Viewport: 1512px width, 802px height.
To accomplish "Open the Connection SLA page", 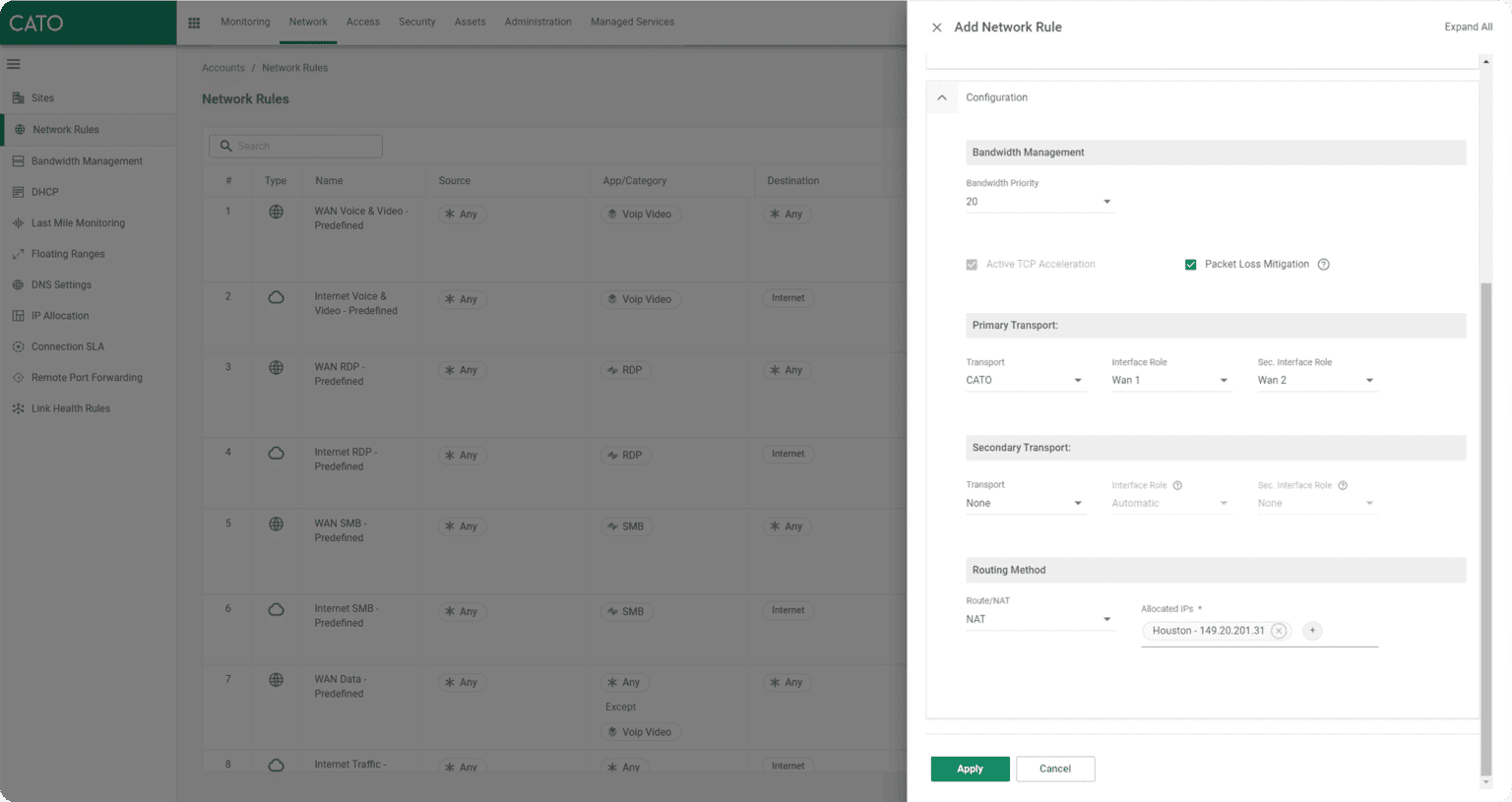I will click(x=65, y=345).
